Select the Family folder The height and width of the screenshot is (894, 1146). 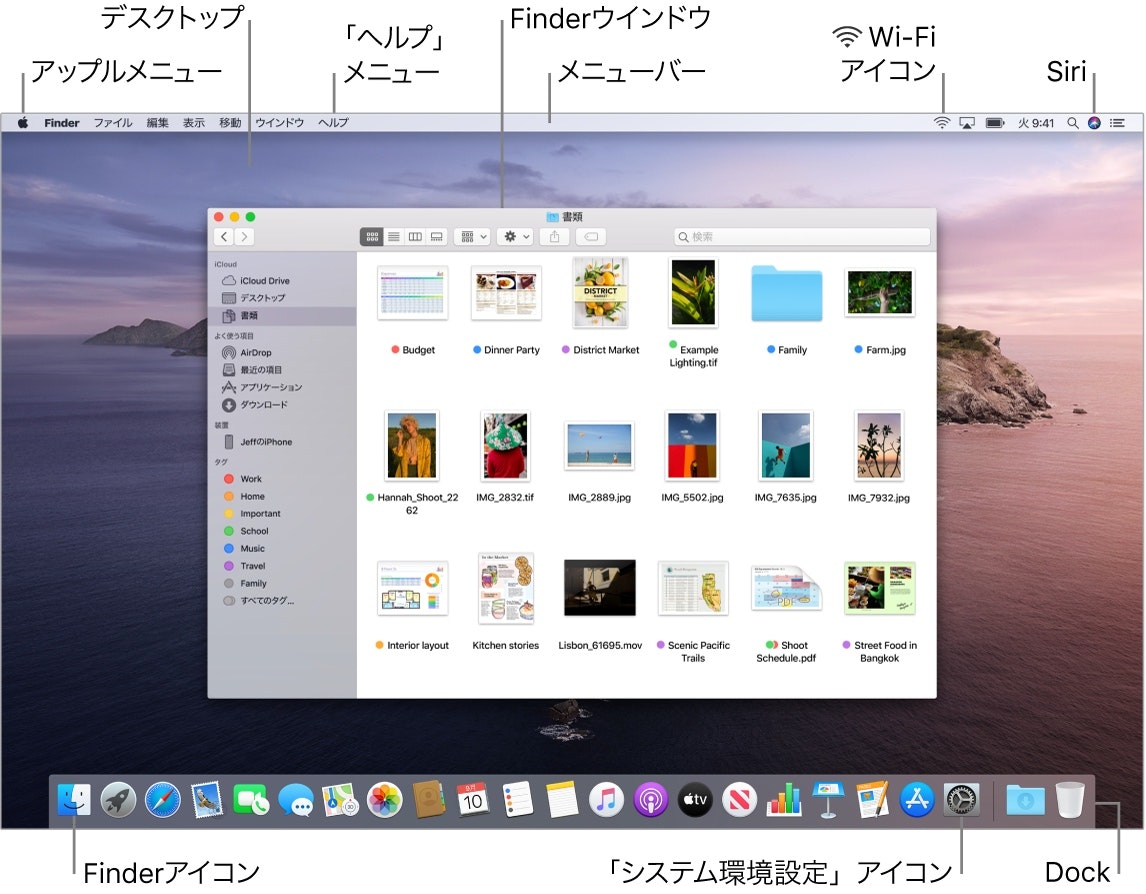coord(786,294)
